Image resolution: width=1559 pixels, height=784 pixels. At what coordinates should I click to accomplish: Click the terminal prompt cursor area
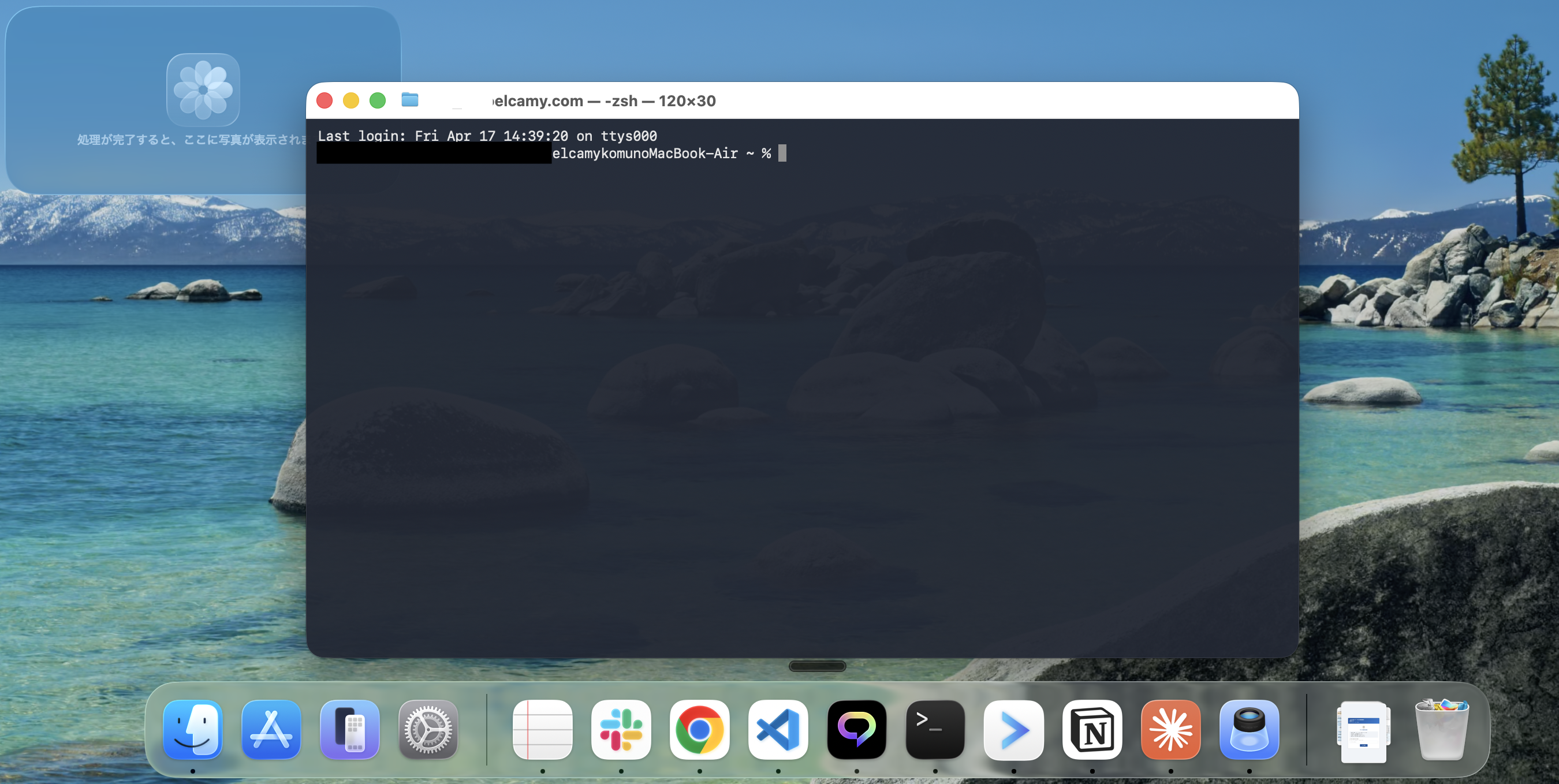click(x=782, y=154)
